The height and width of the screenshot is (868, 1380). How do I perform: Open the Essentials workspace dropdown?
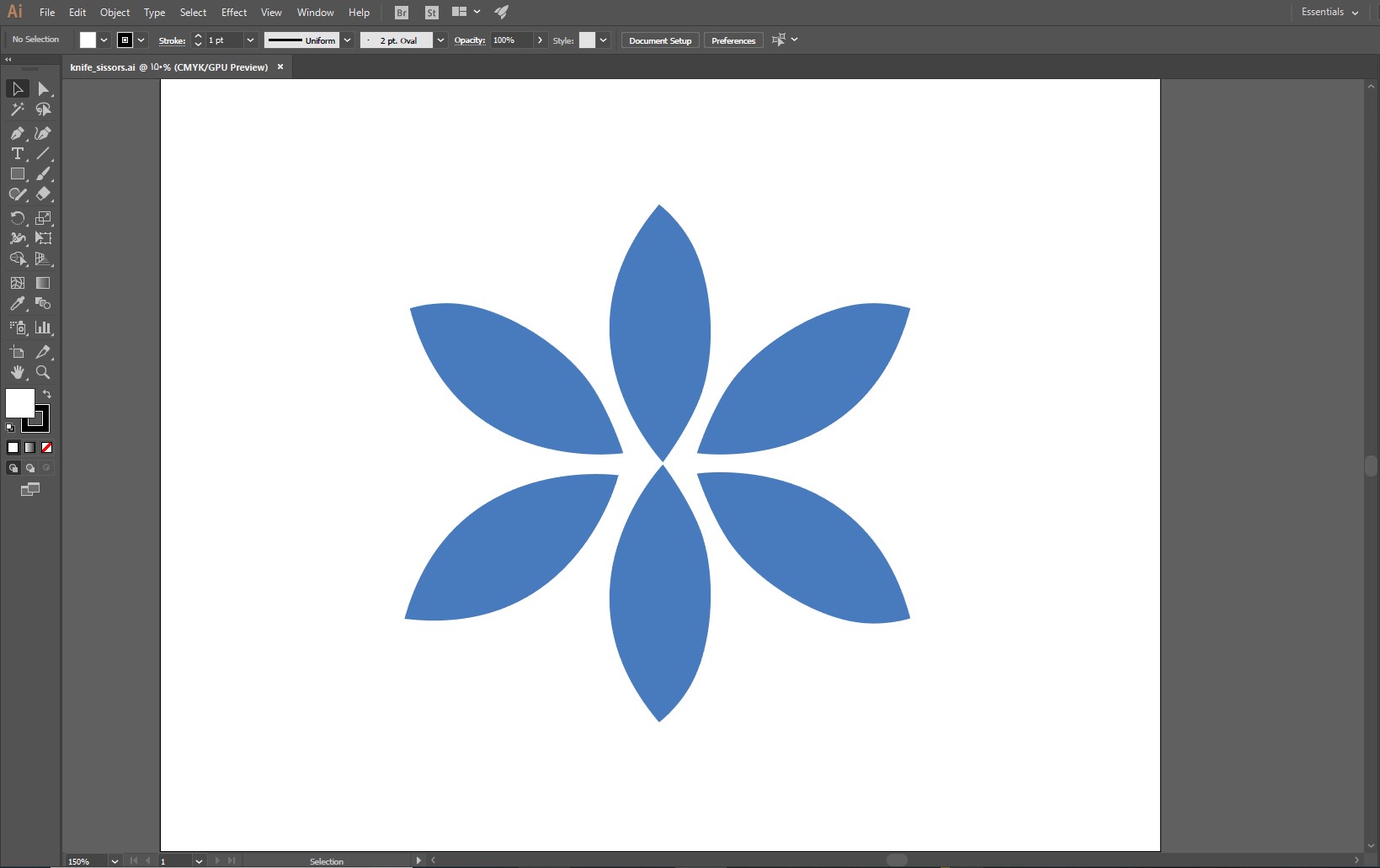tap(1329, 13)
